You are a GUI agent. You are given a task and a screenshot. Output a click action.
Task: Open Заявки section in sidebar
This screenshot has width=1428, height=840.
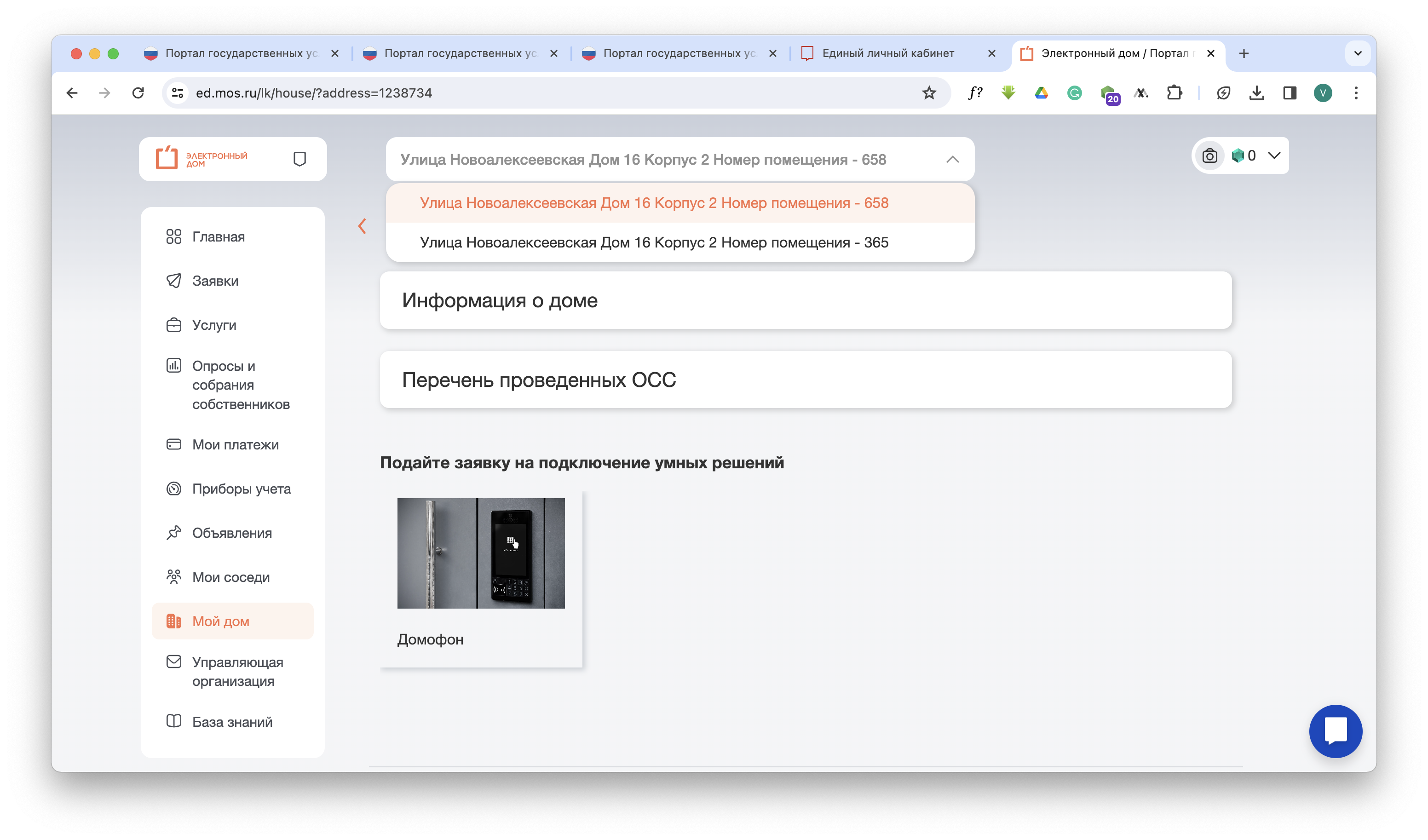(x=215, y=281)
